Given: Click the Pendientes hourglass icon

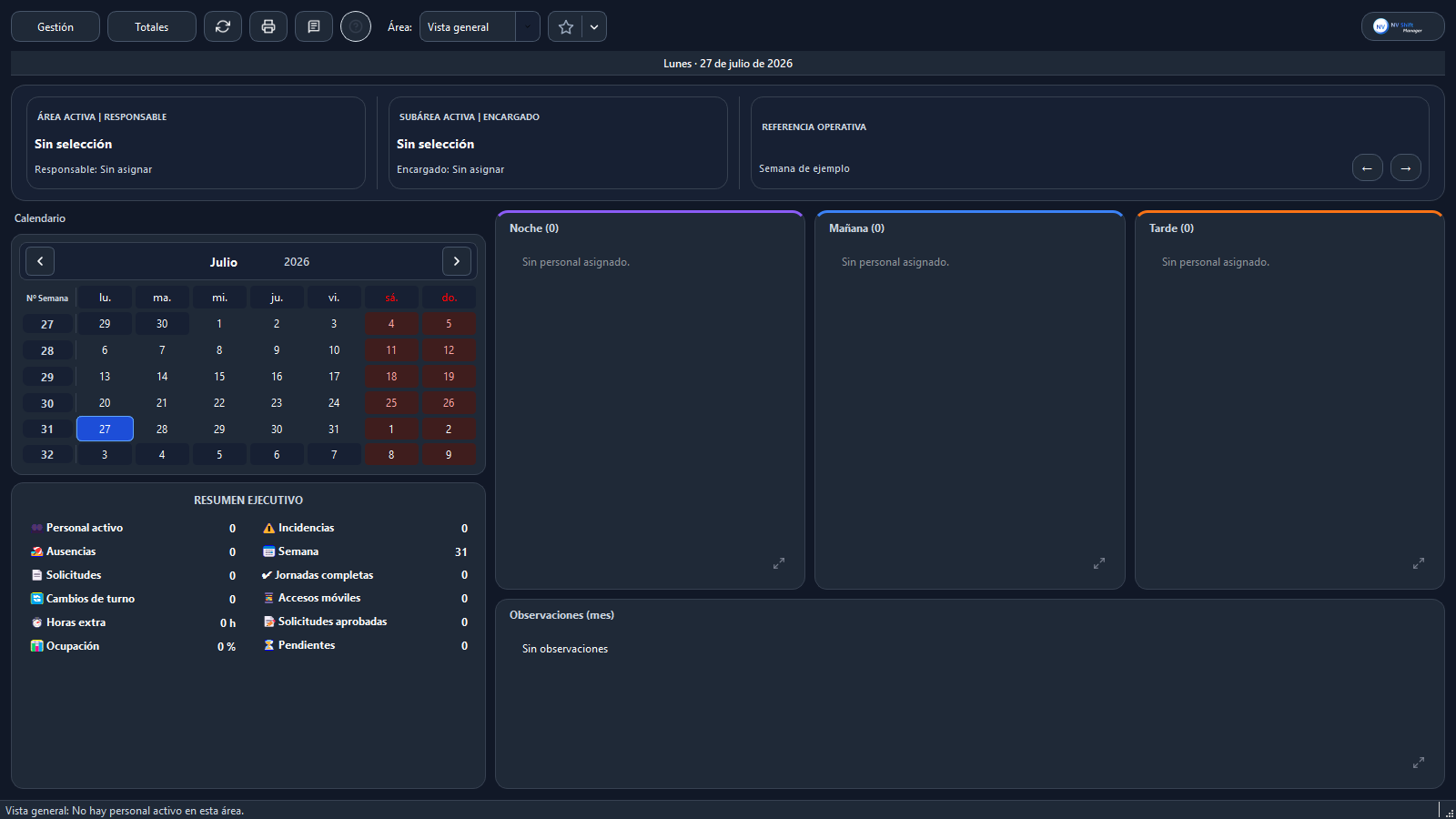Looking at the screenshot, I should pos(269,645).
